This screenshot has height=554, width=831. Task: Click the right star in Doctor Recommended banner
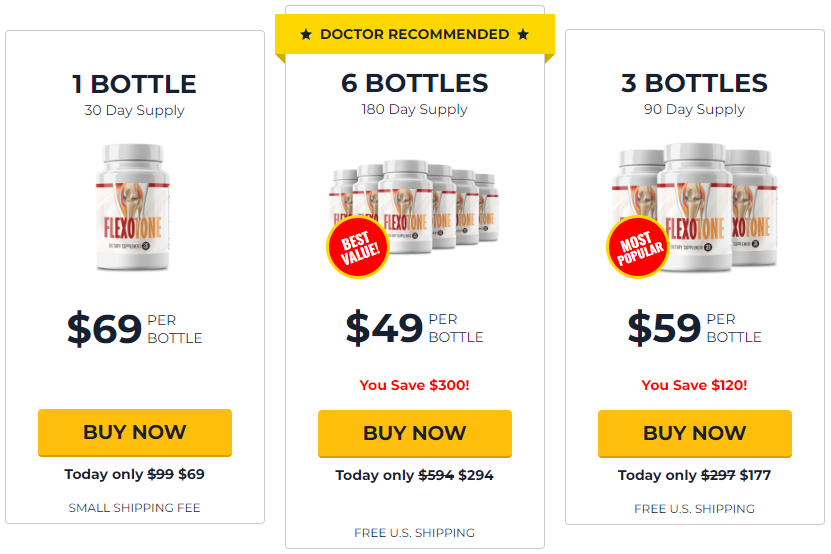[523, 35]
